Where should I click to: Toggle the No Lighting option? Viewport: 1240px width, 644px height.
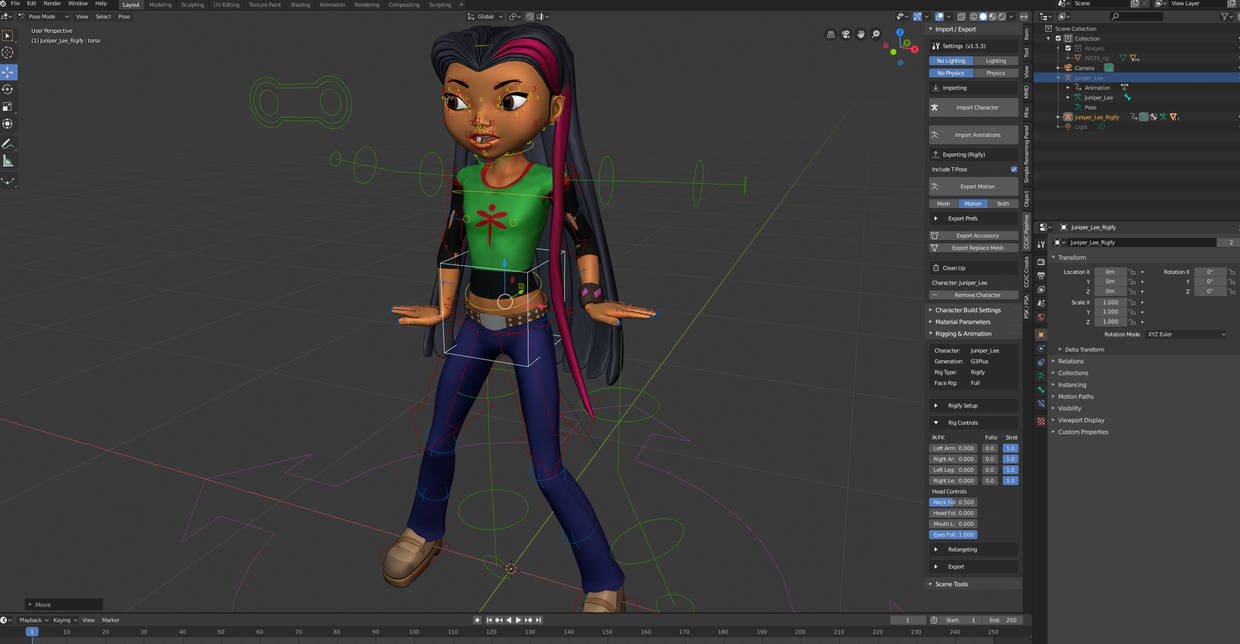tap(950, 60)
